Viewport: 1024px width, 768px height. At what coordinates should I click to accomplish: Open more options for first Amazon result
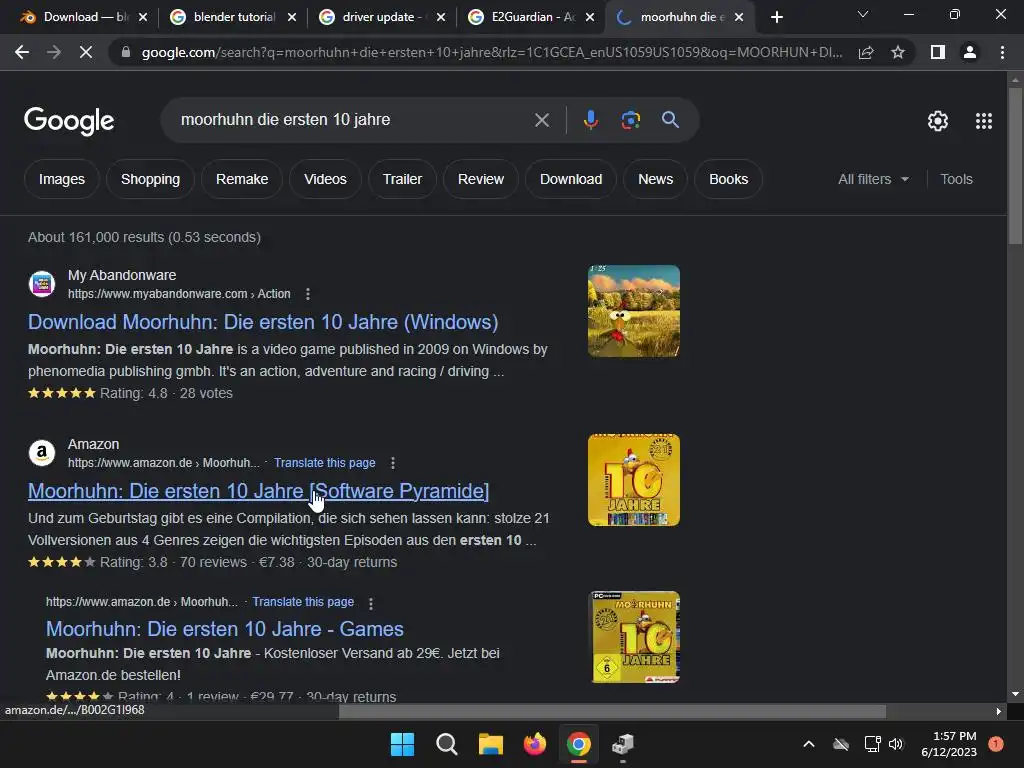click(x=392, y=463)
